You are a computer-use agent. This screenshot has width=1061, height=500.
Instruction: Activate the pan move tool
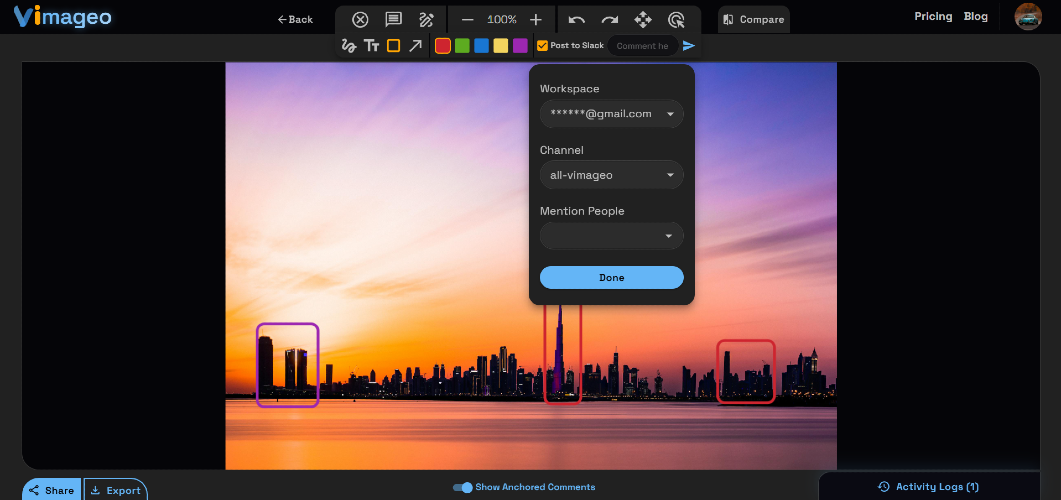[x=643, y=20]
